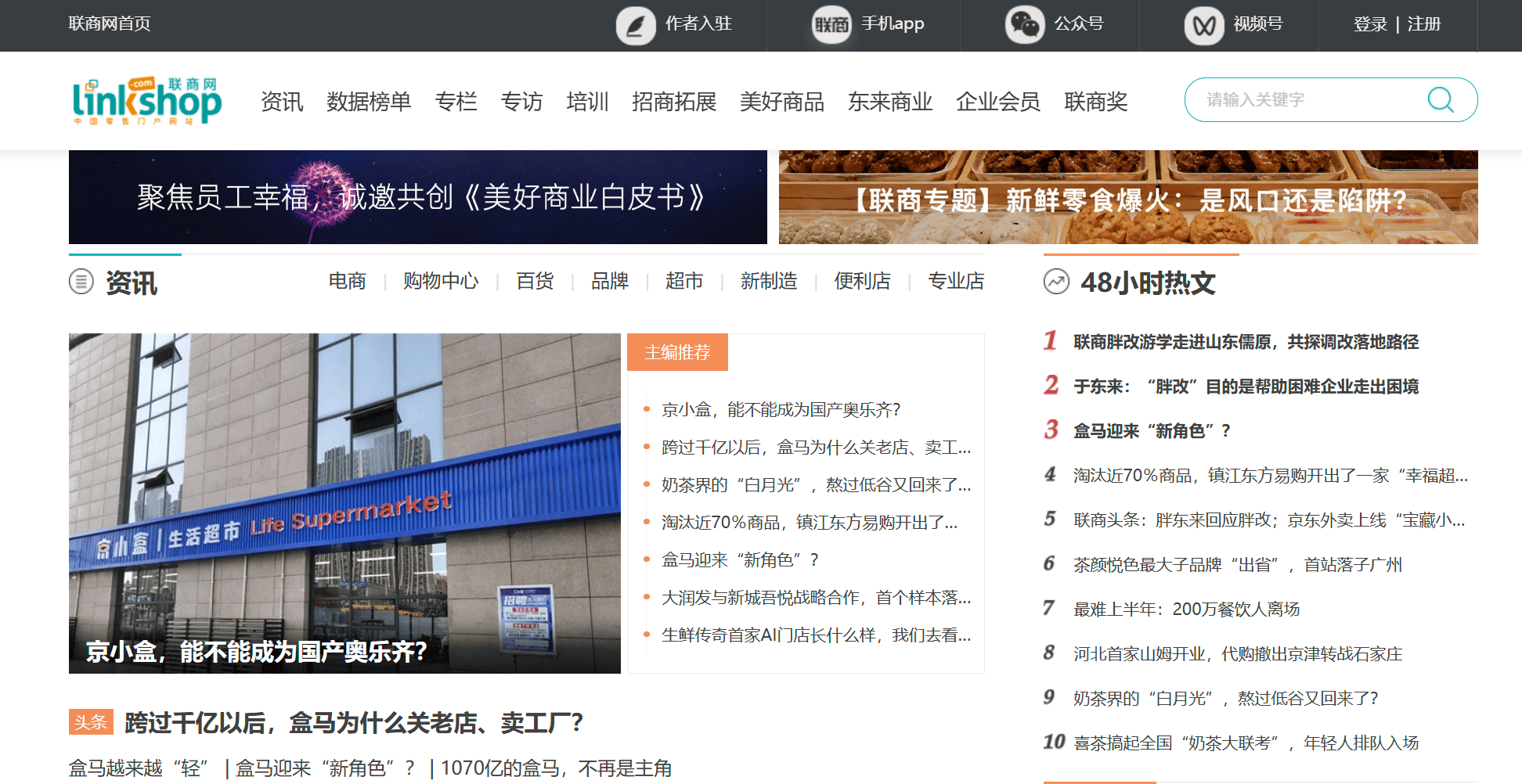The image size is (1522, 784).
Task: Select the 电商 category tab
Action: pos(348,281)
